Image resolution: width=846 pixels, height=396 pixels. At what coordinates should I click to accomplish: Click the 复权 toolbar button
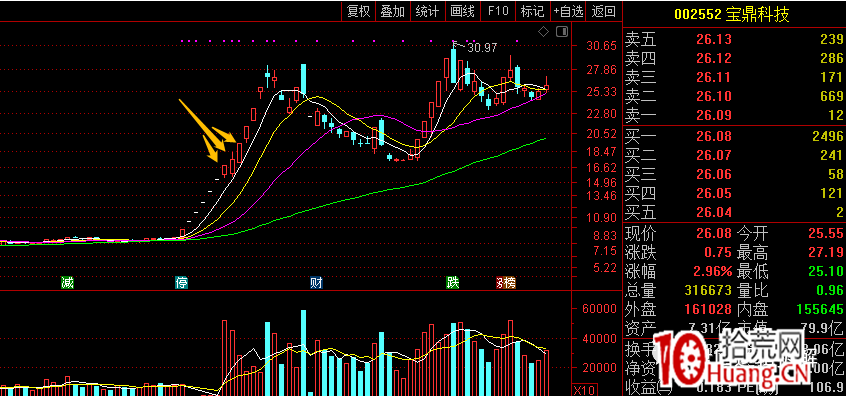[x=359, y=11]
